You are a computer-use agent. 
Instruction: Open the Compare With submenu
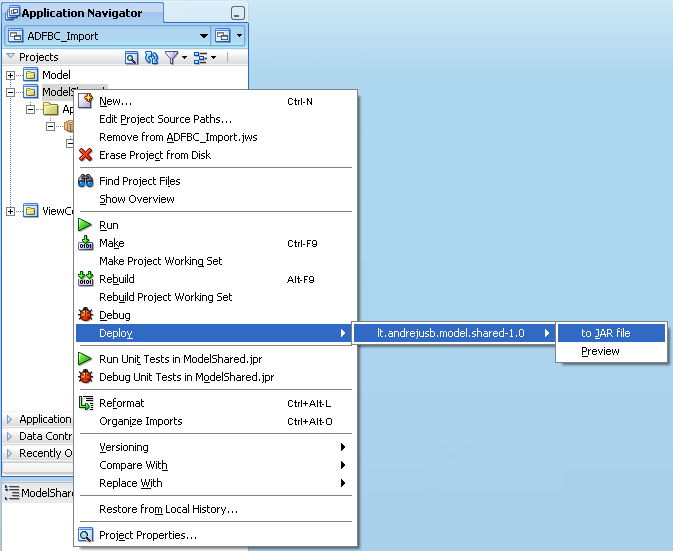tap(216, 465)
